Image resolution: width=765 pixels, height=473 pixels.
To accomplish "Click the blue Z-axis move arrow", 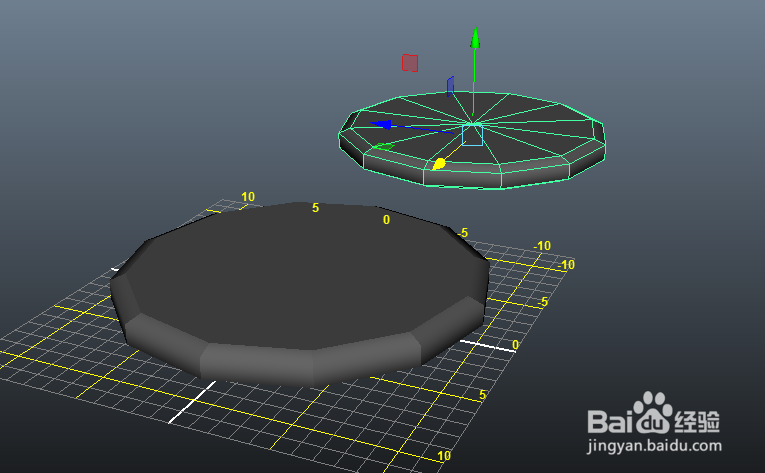I will tap(381, 124).
